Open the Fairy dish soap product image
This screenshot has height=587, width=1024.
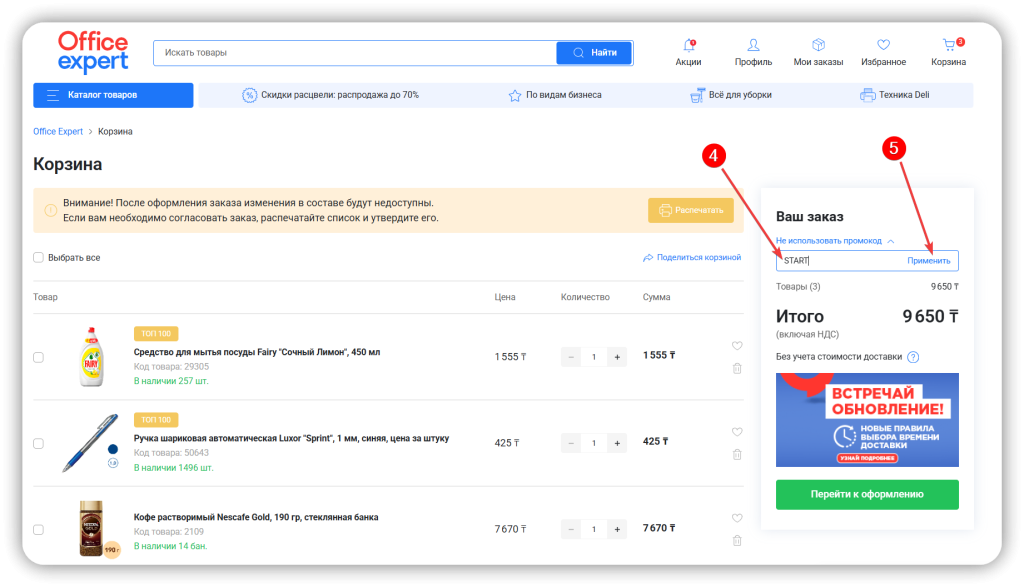coord(91,357)
